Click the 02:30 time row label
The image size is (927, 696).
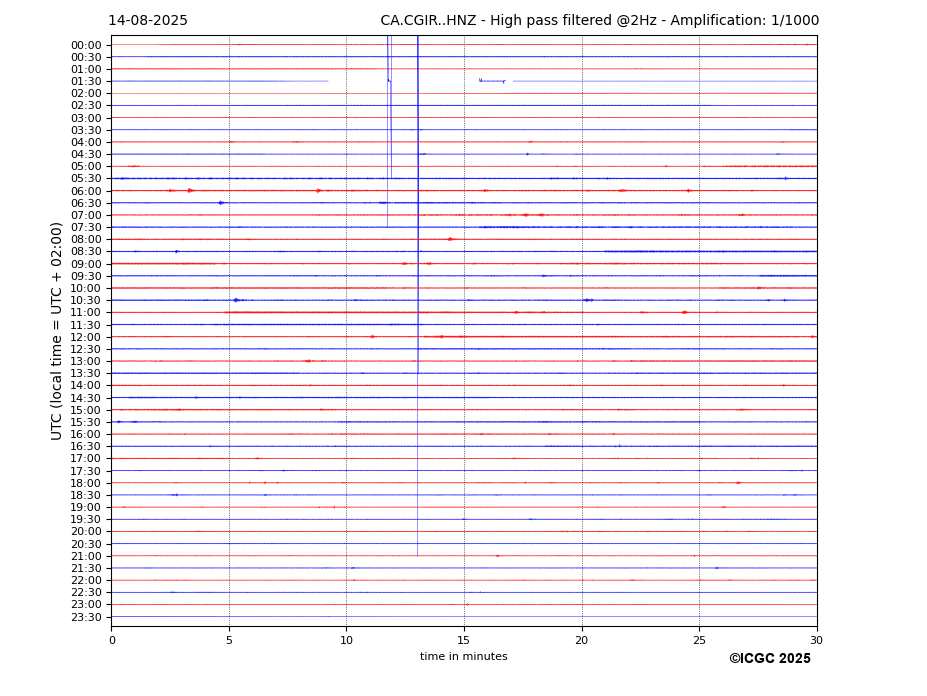[x=86, y=105]
